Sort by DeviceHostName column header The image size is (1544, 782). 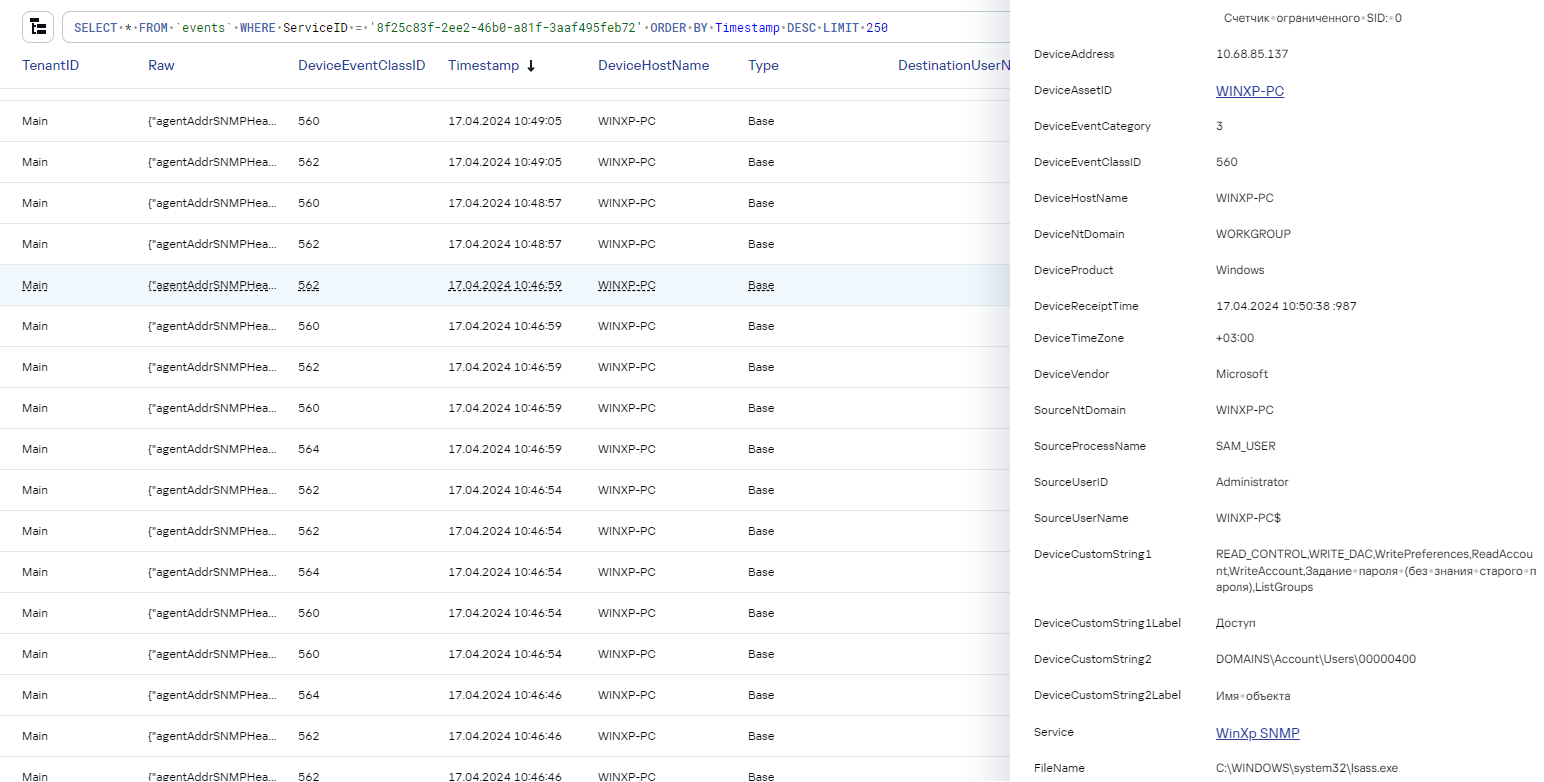653,65
